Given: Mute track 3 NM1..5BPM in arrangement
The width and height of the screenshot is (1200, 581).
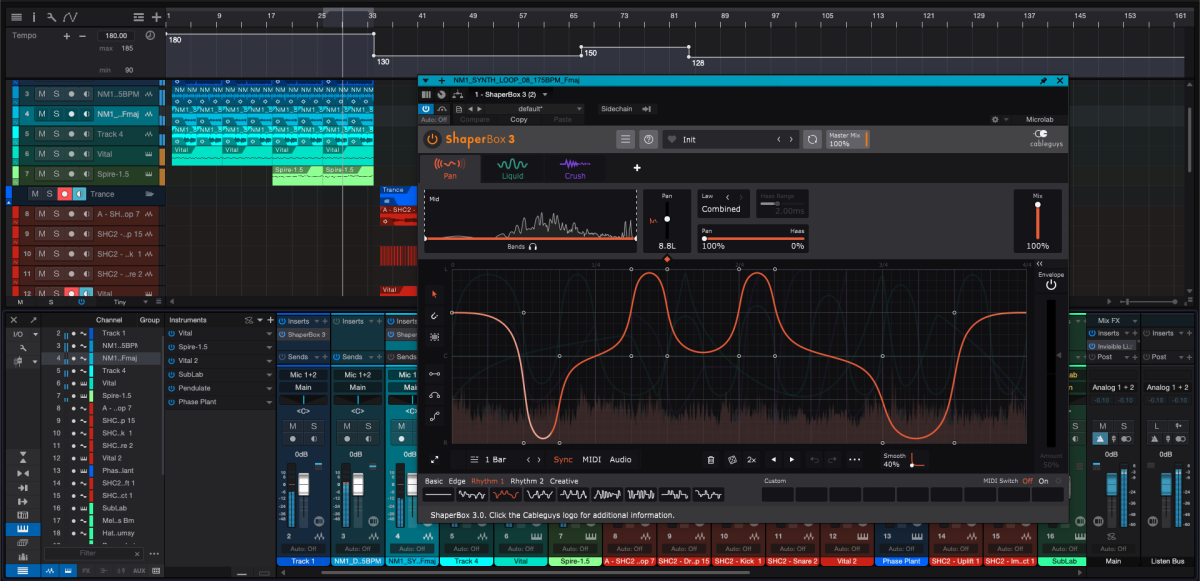Looking at the screenshot, I should point(42,93).
